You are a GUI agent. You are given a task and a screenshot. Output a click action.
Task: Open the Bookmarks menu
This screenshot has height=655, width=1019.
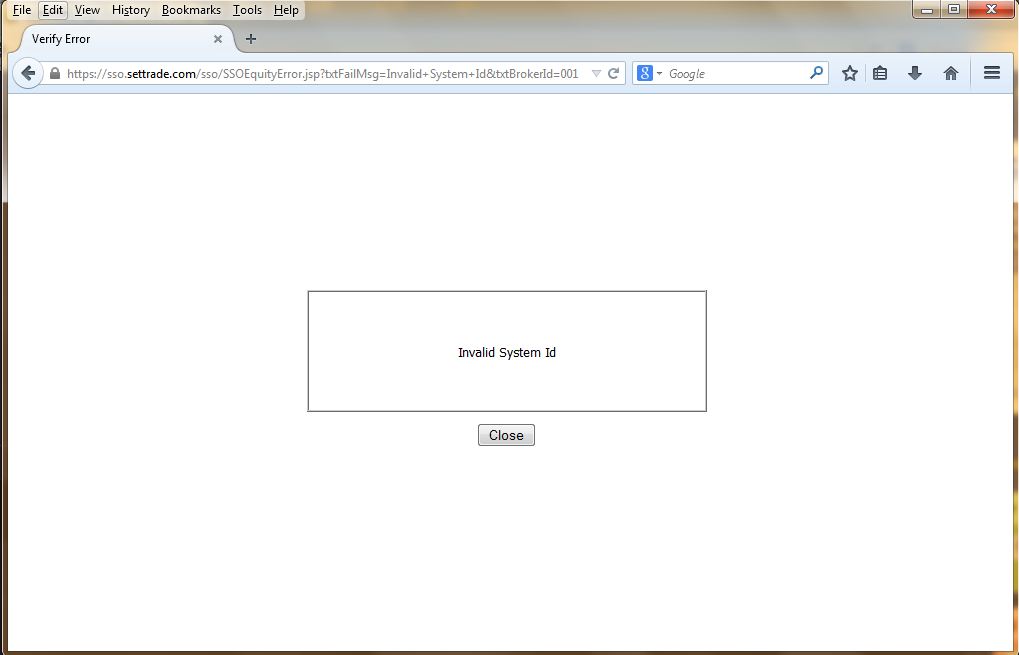(x=191, y=10)
